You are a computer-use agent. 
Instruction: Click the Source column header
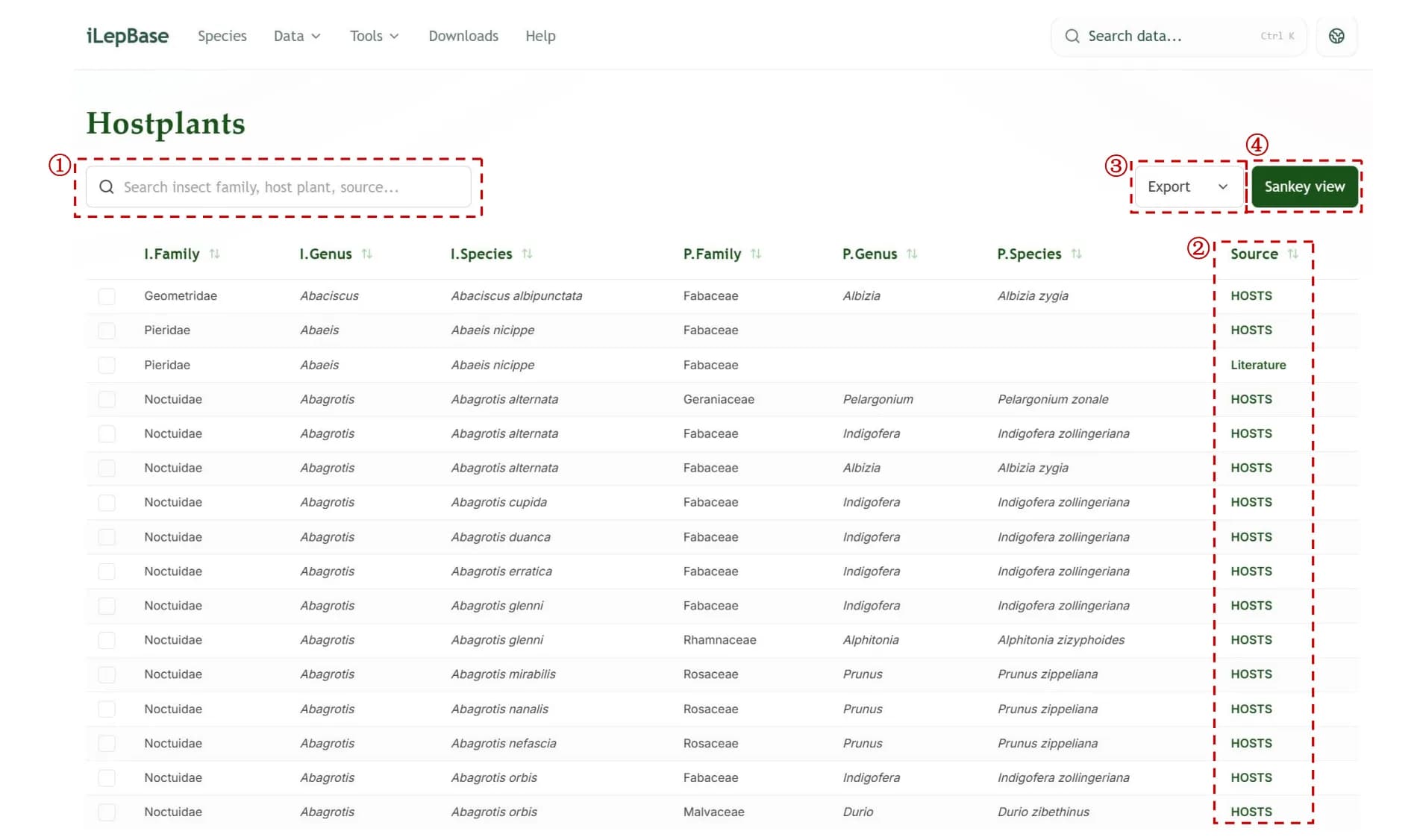[1254, 254]
